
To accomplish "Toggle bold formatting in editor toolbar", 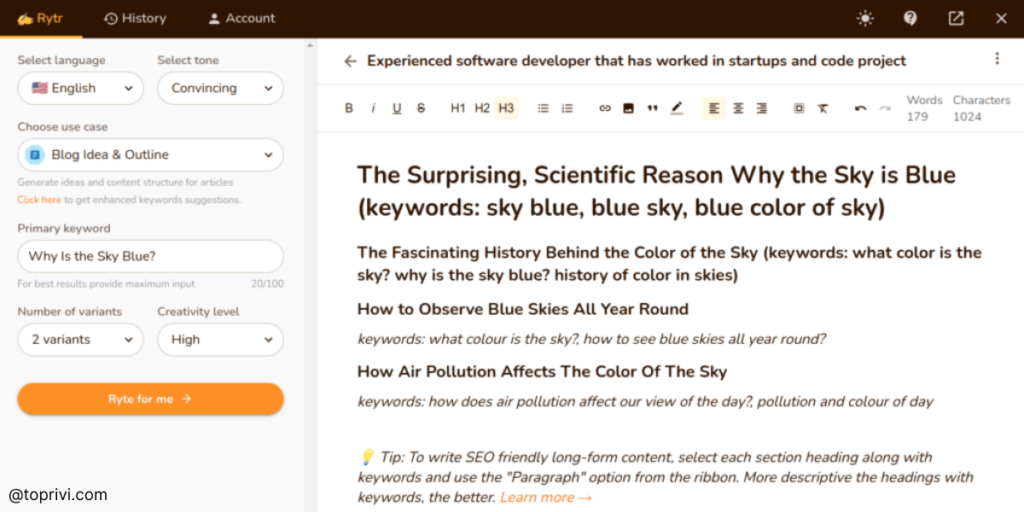I will 349,108.
